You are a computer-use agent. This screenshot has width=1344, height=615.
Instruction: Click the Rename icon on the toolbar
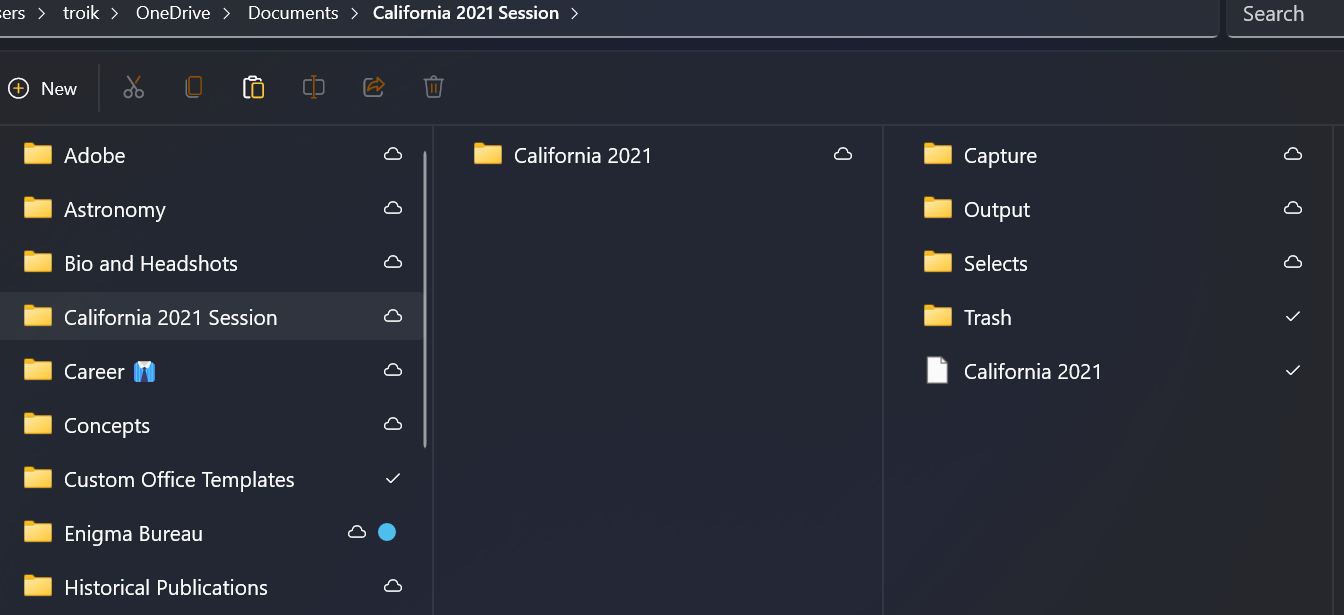(313, 87)
